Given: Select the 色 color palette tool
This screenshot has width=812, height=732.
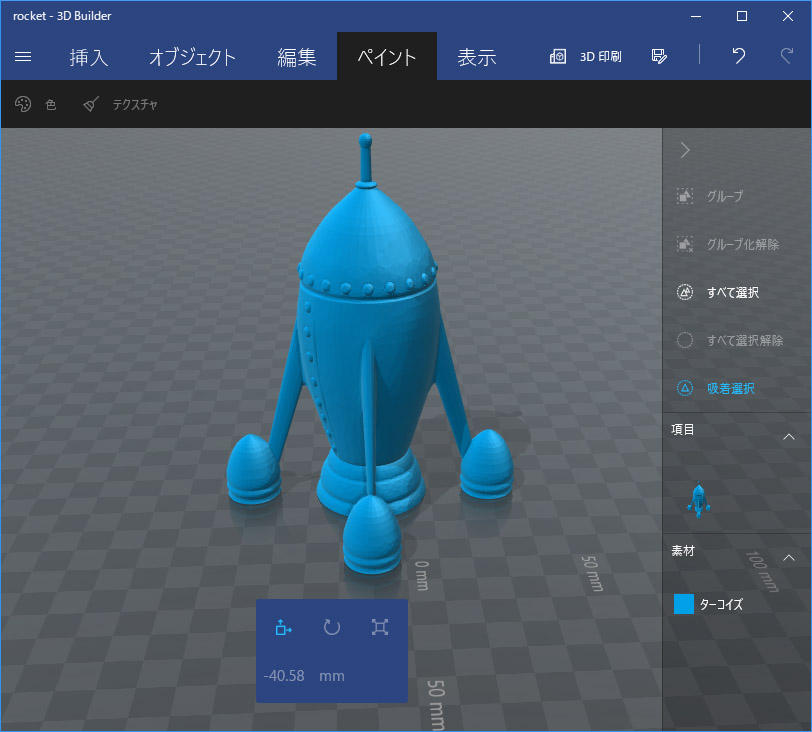Looking at the screenshot, I should pyautogui.click(x=36, y=104).
